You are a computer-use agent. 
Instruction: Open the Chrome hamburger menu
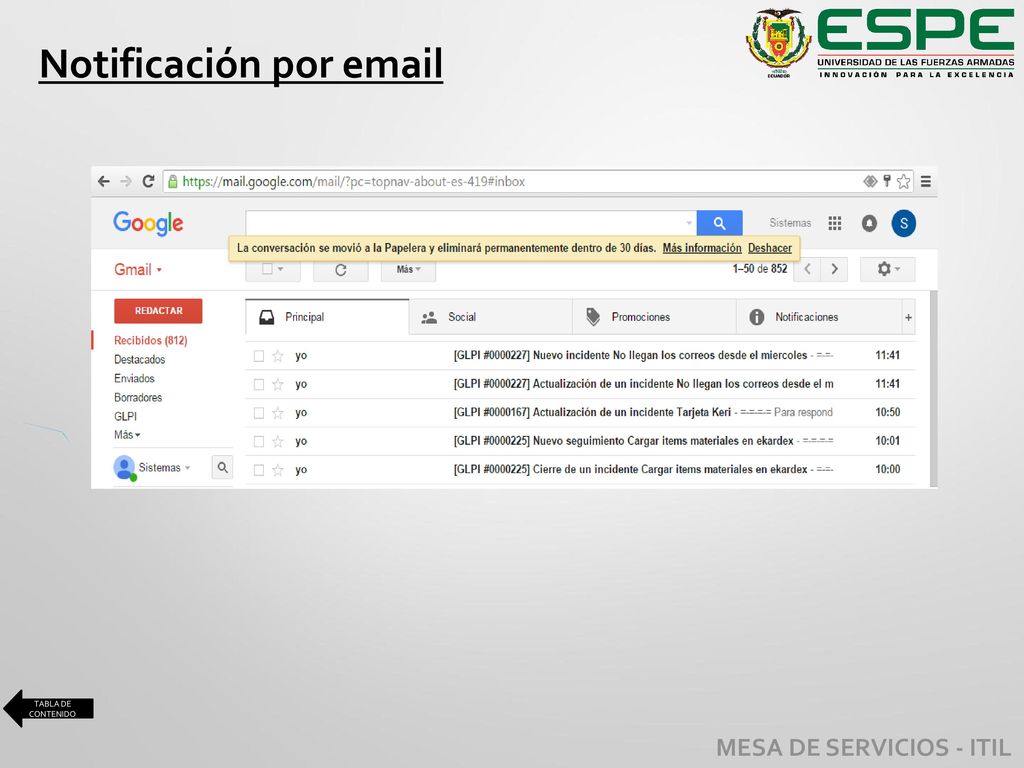click(x=926, y=182)
